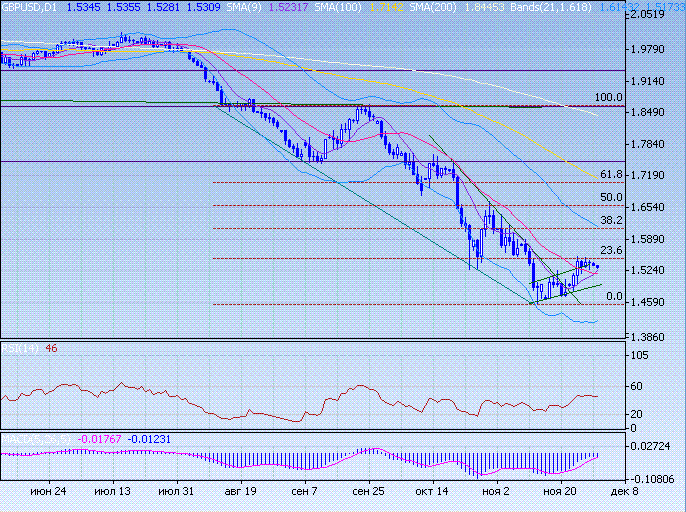The image size is (686, 512).
Task: Click the GBPUSD,D1 chart title label
Action: pyautogui.click(x=30, y=6)
